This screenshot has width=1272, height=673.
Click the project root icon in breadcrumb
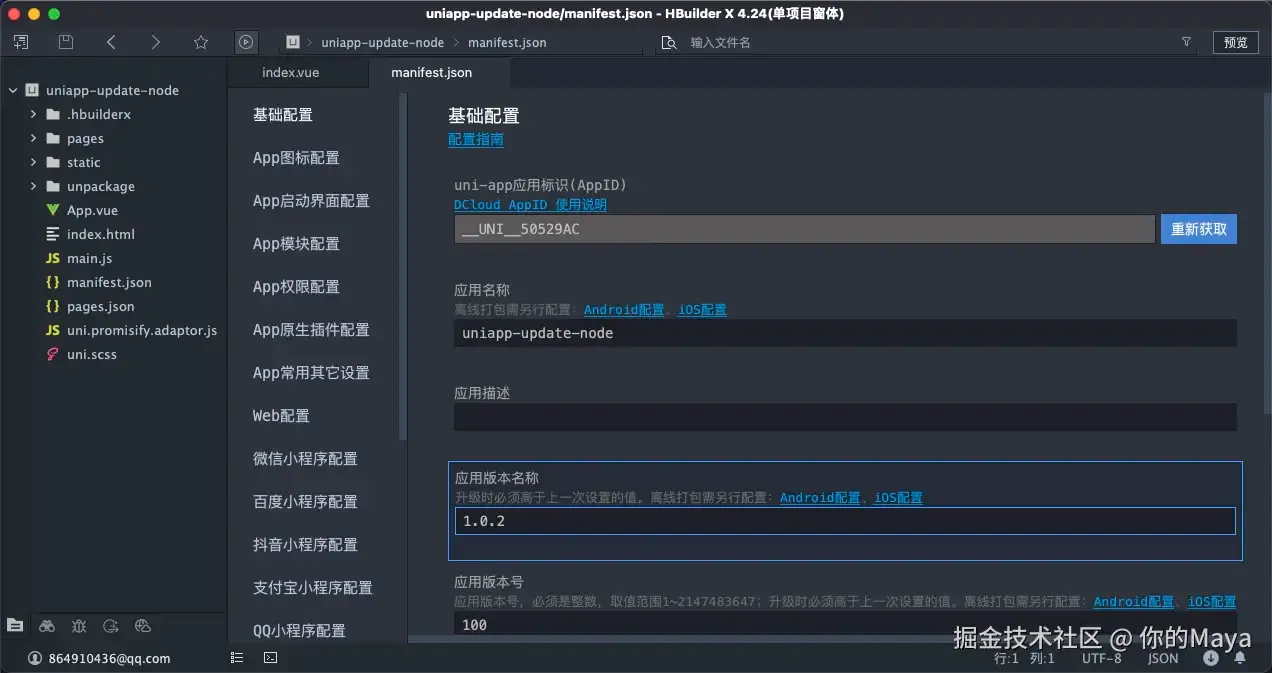click(293, 42)
